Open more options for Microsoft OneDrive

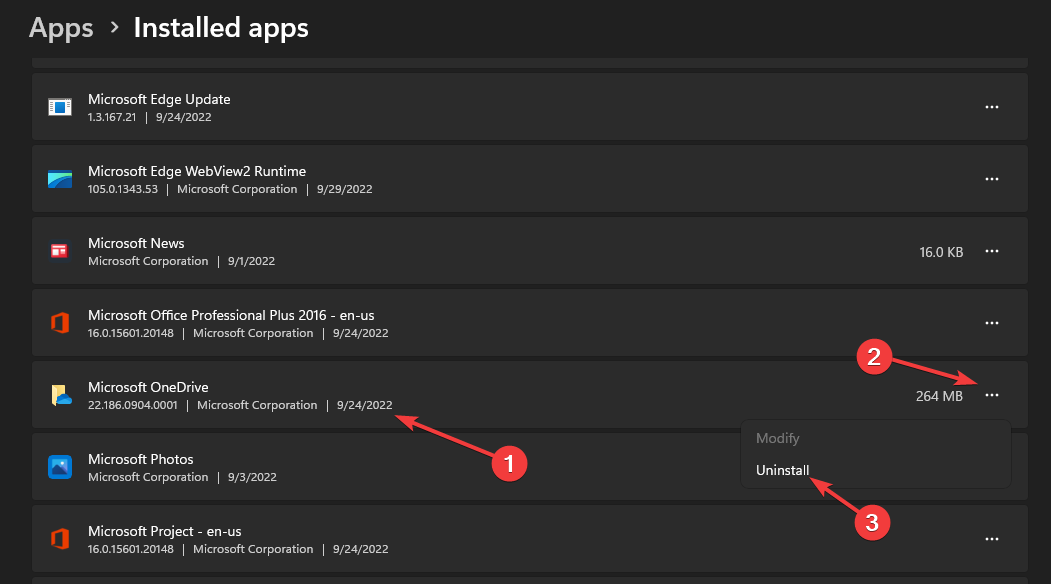992,395
